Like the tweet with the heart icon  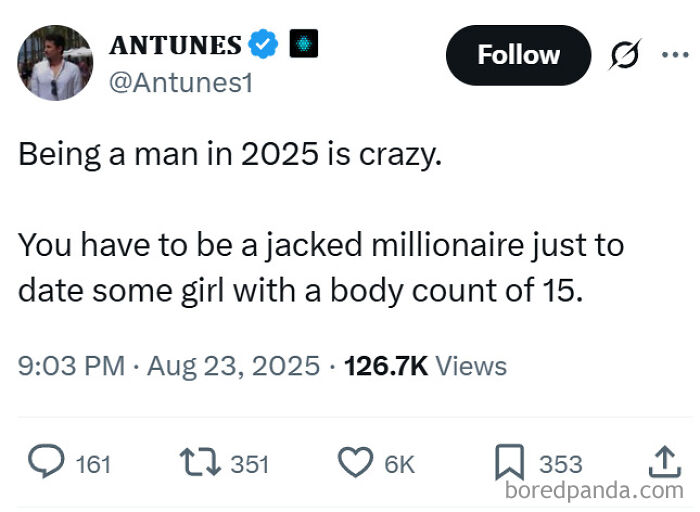pyautogui.click(x=354, y=463)
